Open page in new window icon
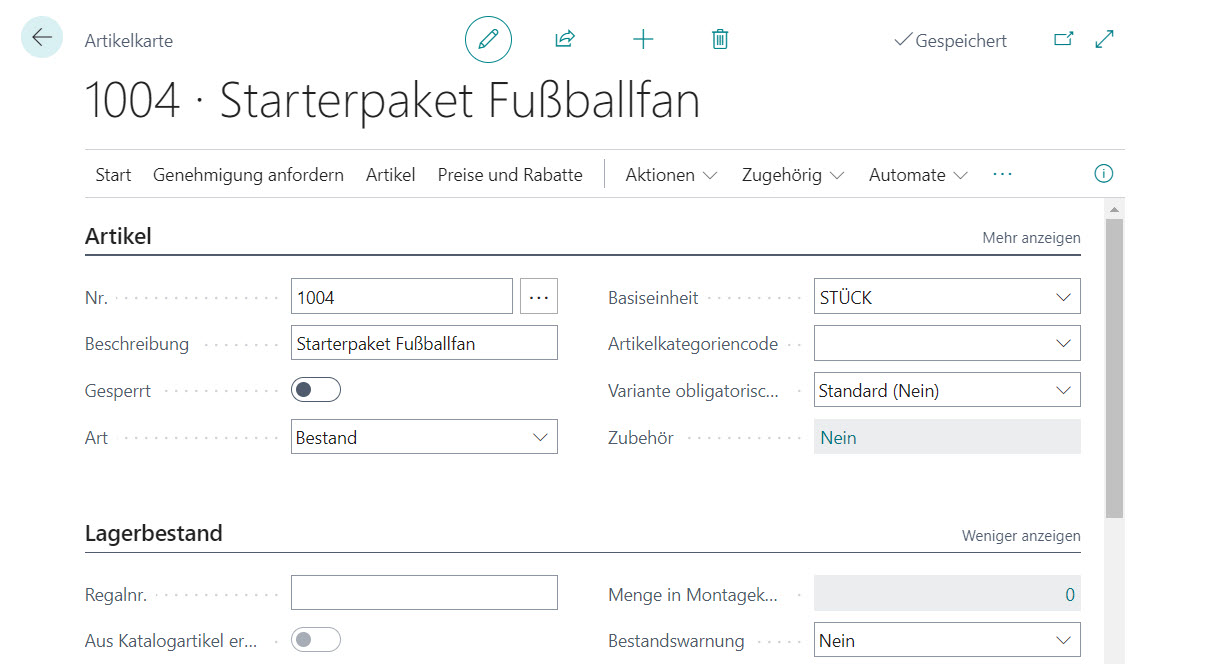This screenshot has width=1208, height=664. [x=1064, y=39]
